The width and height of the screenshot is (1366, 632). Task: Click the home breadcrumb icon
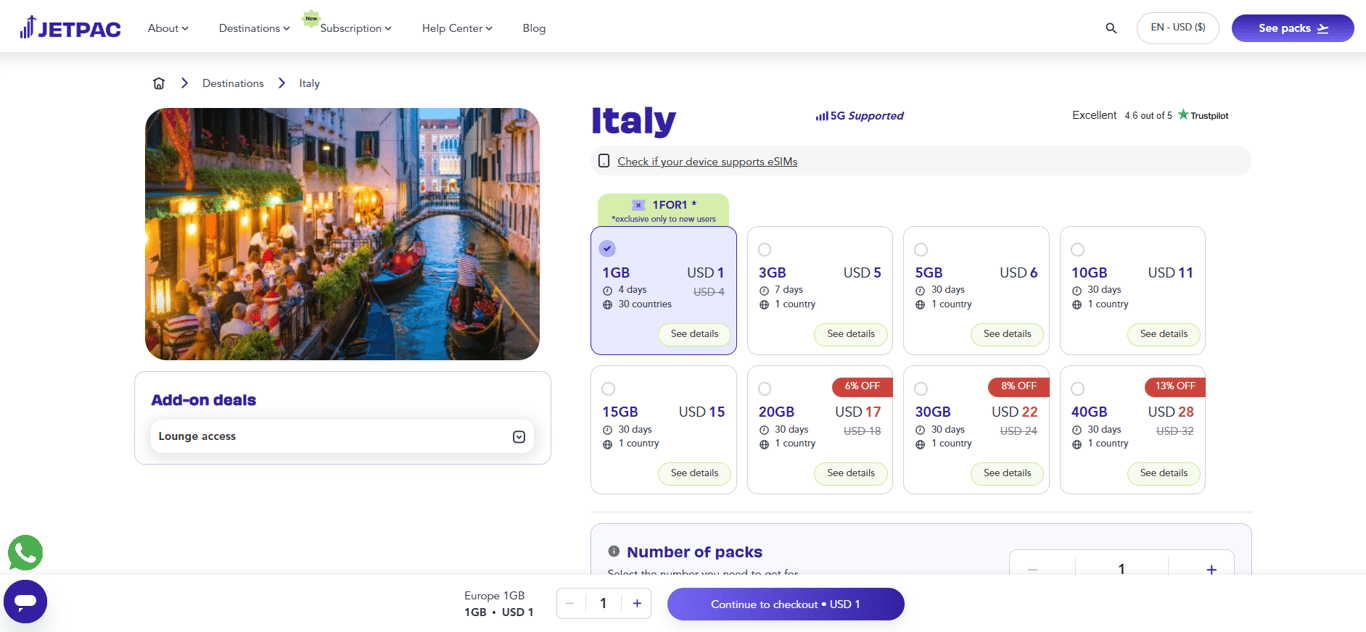tap(159, 83)
